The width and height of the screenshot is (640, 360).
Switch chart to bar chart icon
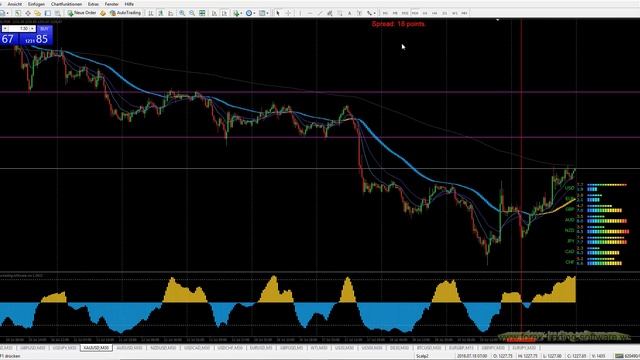click(151, 13)
